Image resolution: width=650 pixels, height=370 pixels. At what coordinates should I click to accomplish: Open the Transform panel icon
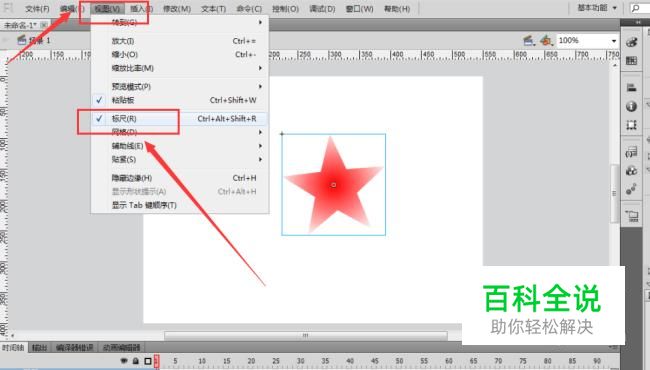click(631, 125)
